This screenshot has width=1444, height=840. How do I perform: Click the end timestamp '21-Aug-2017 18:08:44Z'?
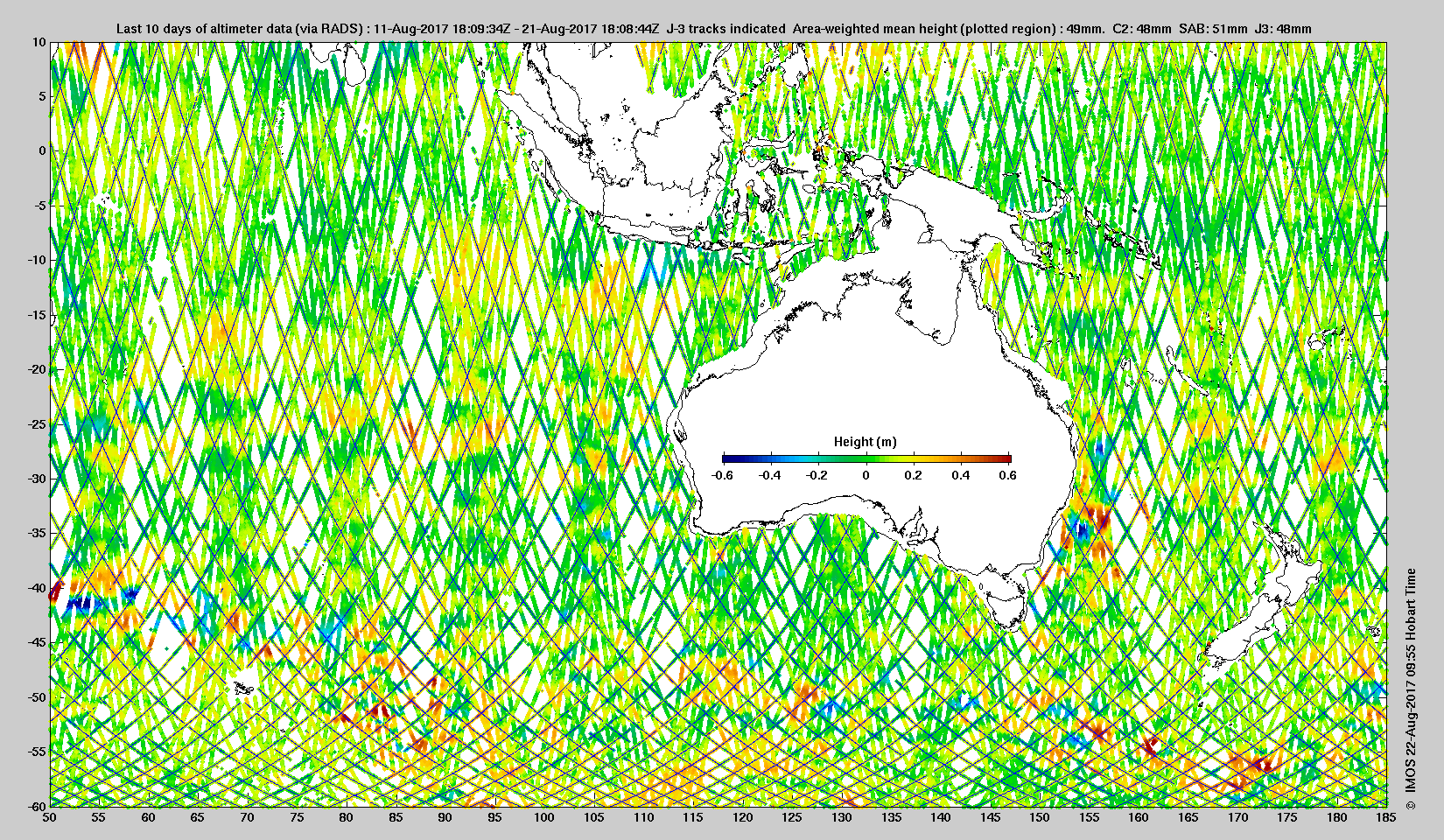pyautogui.click(x=591, y=29)
